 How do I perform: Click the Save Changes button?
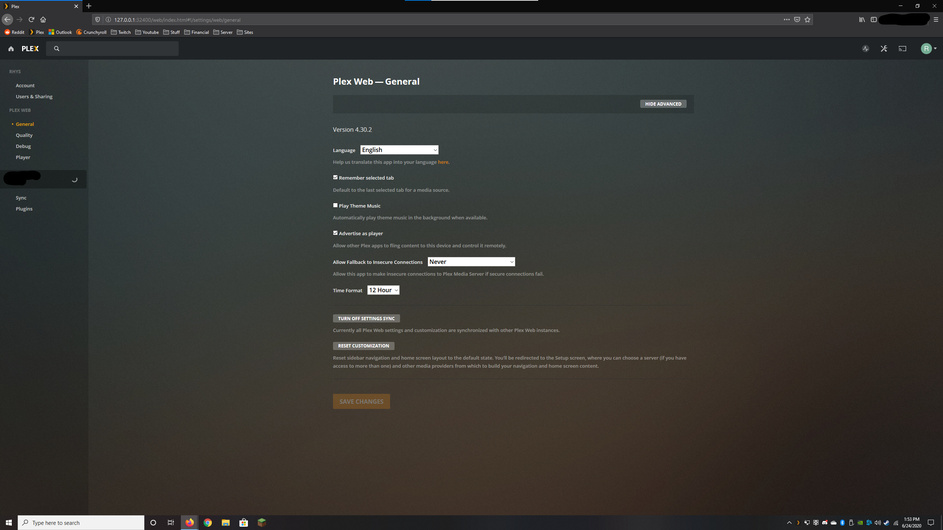tap(361, 401)
